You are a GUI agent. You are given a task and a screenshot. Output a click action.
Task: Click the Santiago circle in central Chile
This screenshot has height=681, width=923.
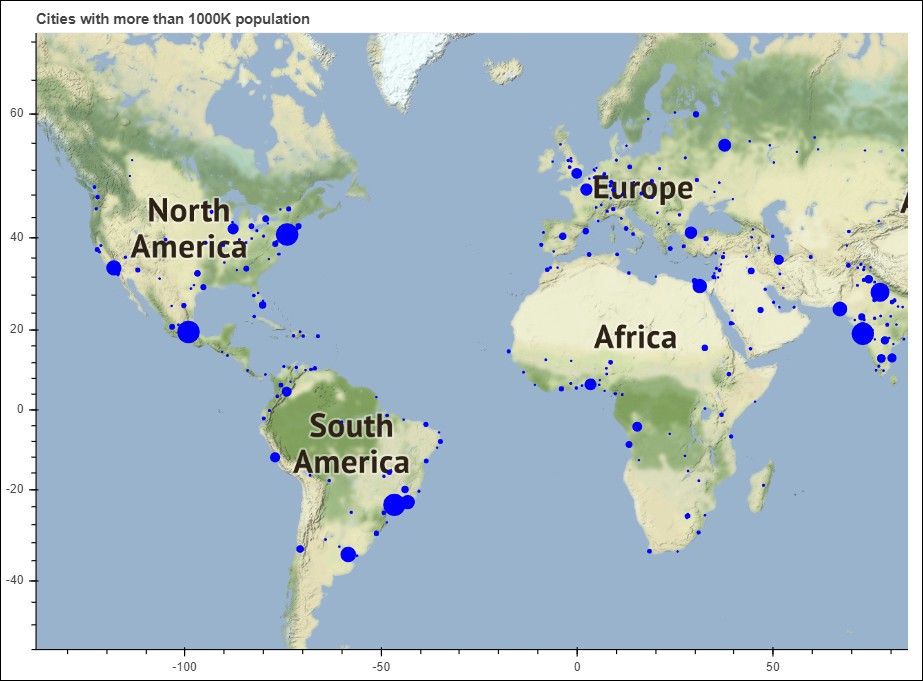pyautogui.click(x=300, y=549)
